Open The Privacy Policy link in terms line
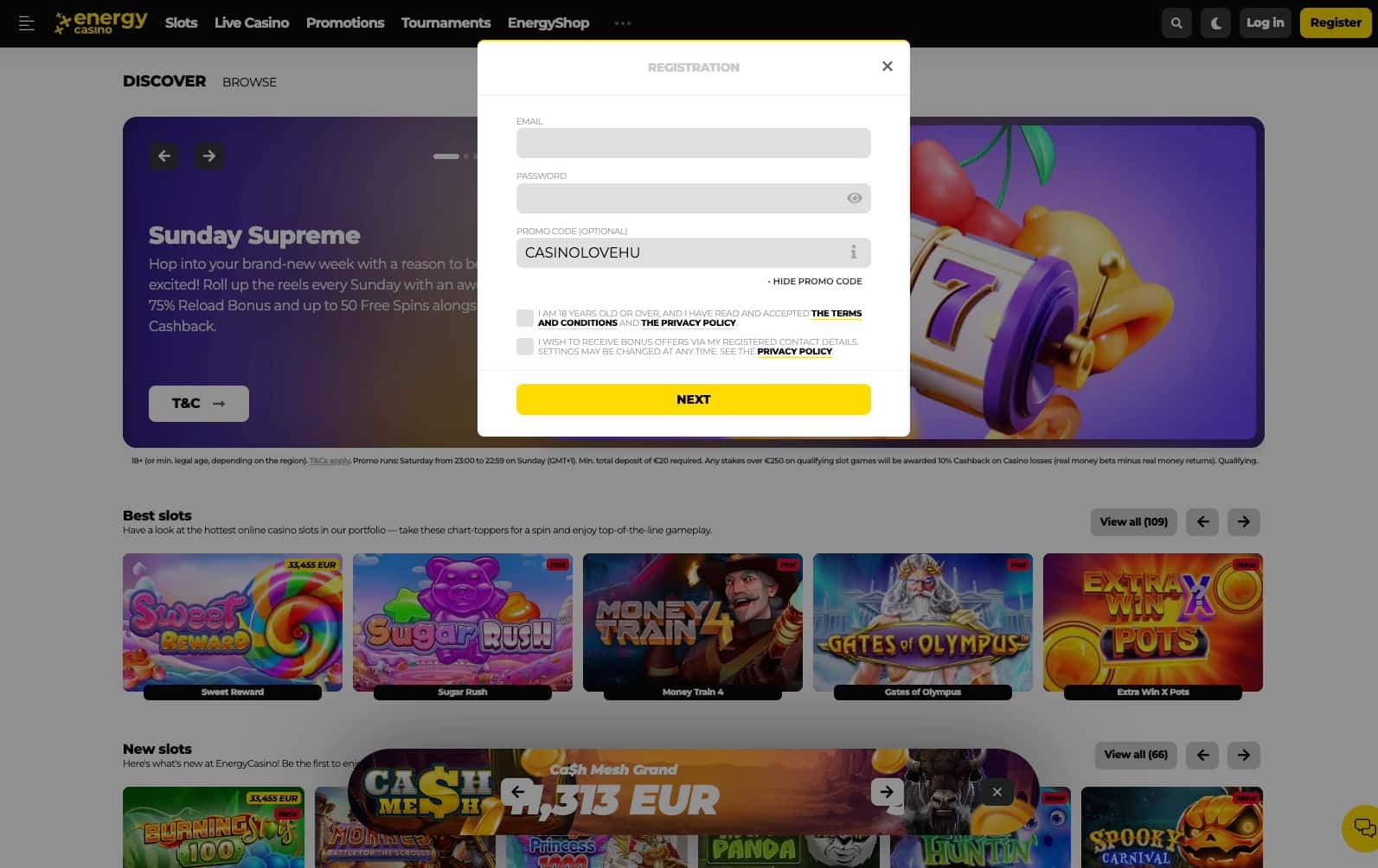The width and height of the screenshot is (1378, 868). click(689, 323)
